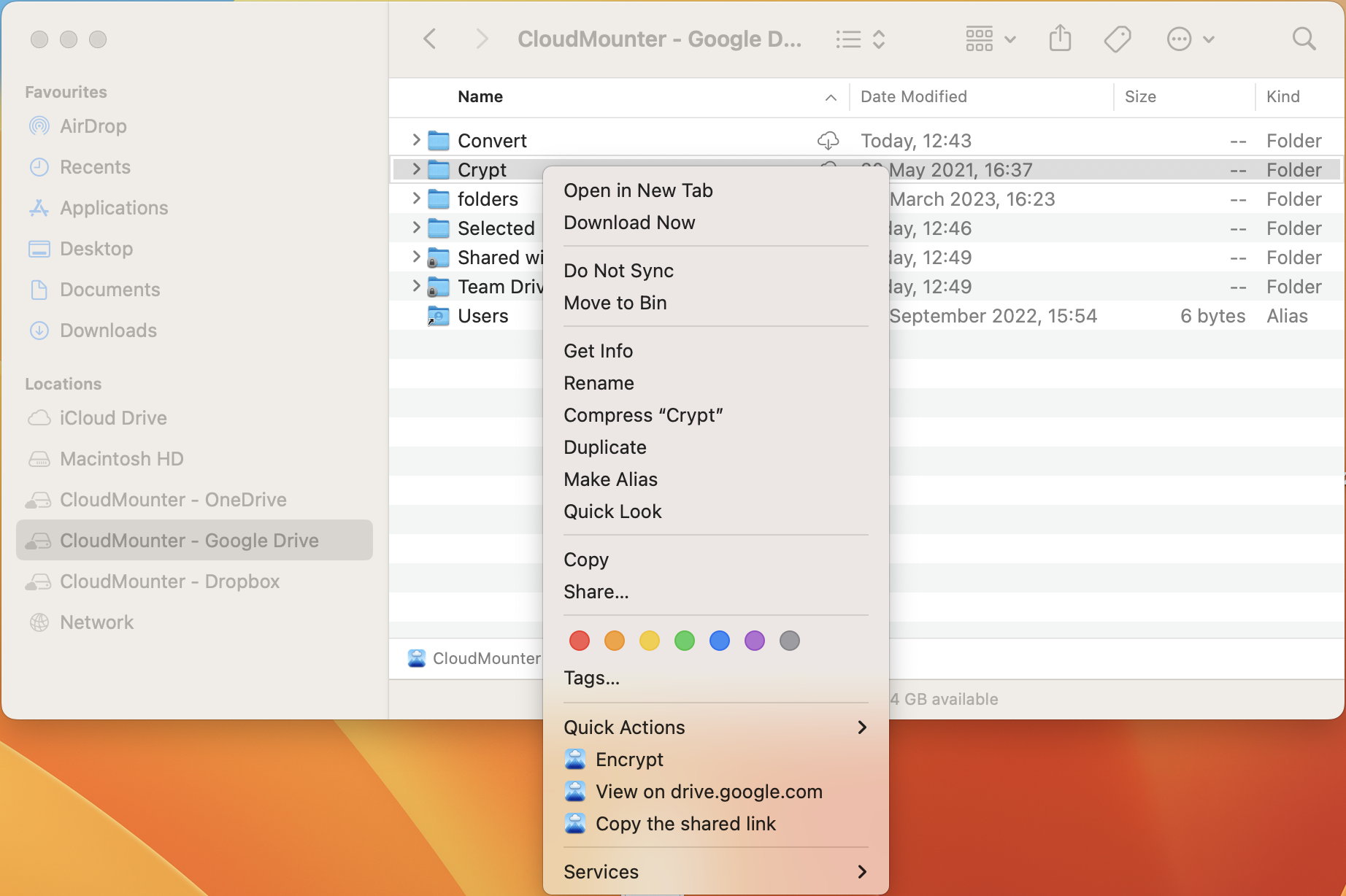Open AirDrop in the sidebar
This screenshot has height=896, width=1346.
(194, 126)
